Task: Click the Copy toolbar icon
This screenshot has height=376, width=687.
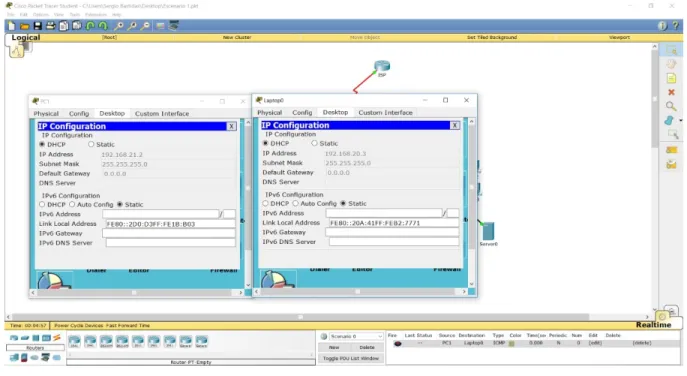Action: pos(64,26)
